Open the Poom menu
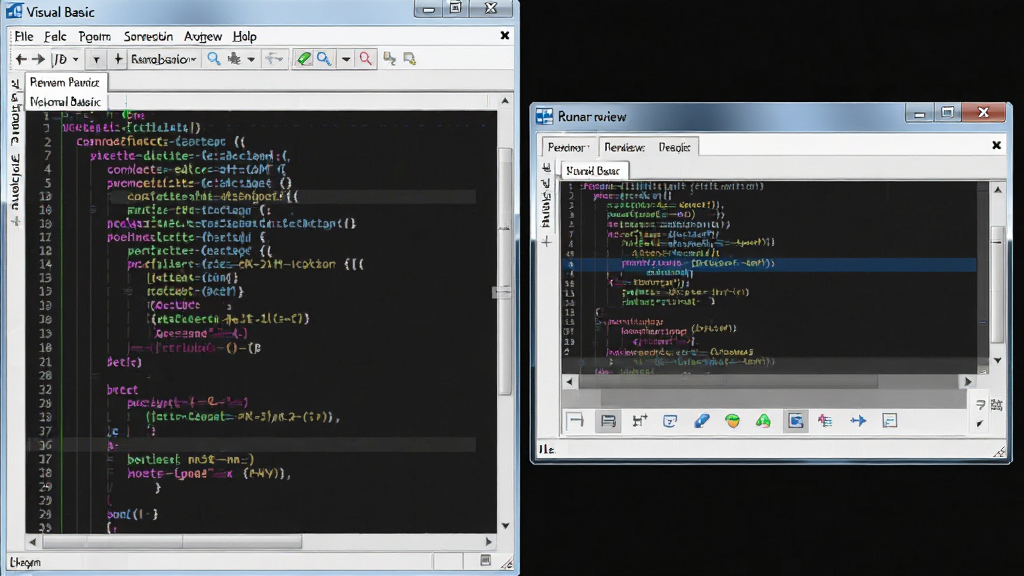The width and height of the screenshot is (1024, 576). (95, 37)
